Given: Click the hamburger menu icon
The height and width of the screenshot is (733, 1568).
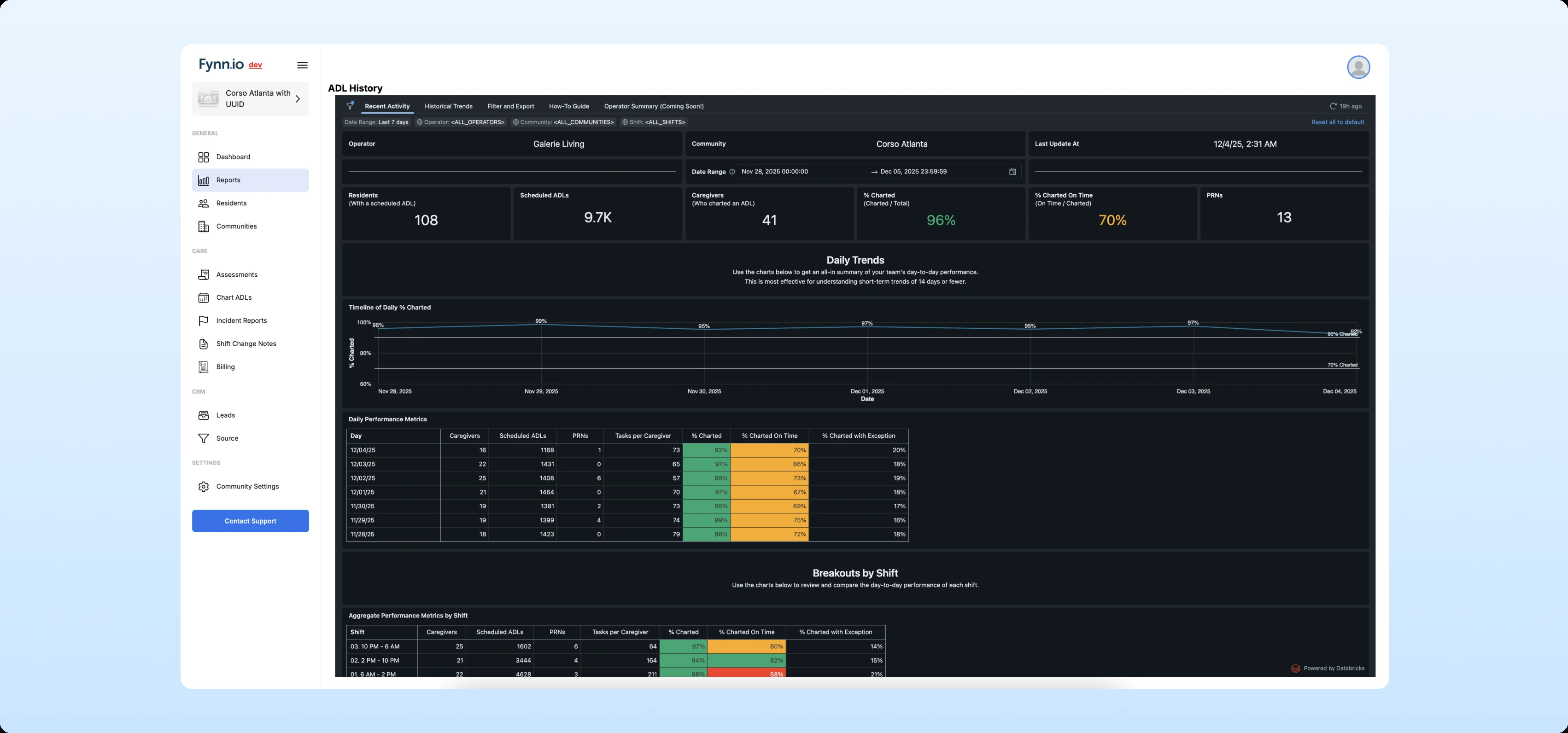Looking at the screenshot, I should 302,65.
